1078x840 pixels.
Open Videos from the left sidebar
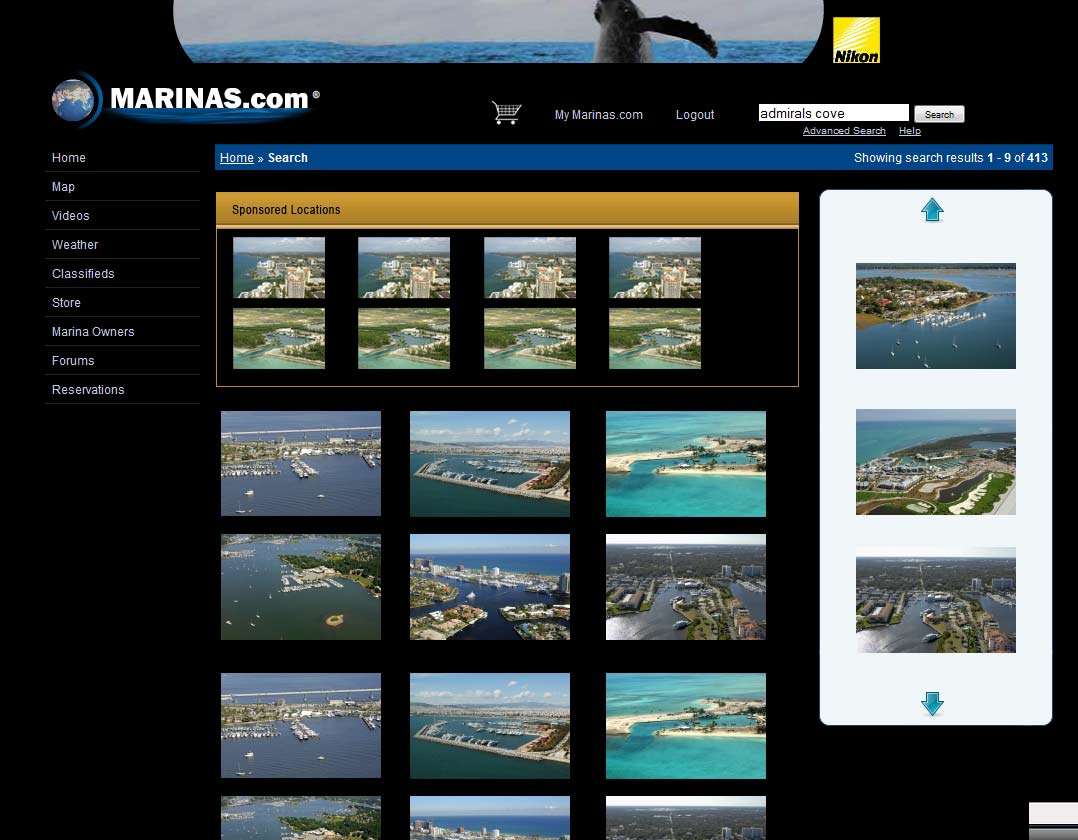click(x=71, y=216)
